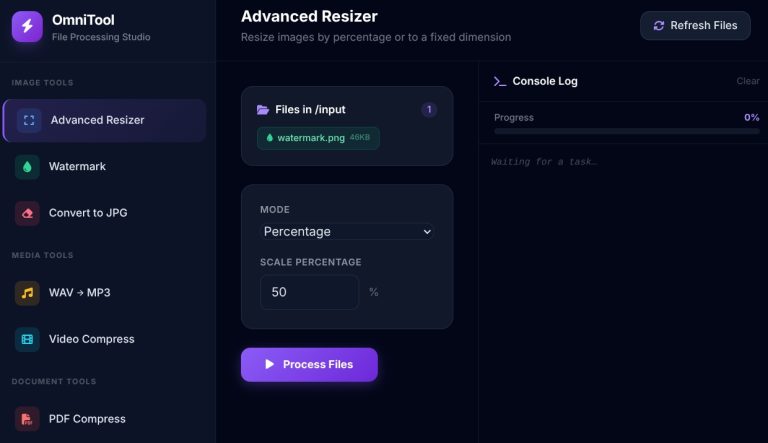Select the PDF Compress document icon
Image resolution: width=768 pixels, height=443 pixels.
(27, 419)
